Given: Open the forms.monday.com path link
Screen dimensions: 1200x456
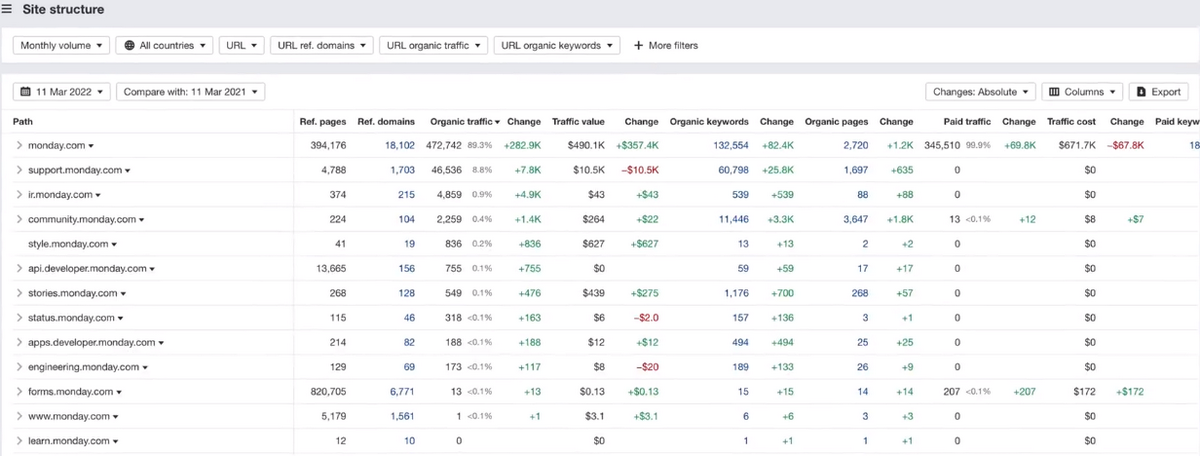Looking at the screenshot, I should click(x=70, y=392).
